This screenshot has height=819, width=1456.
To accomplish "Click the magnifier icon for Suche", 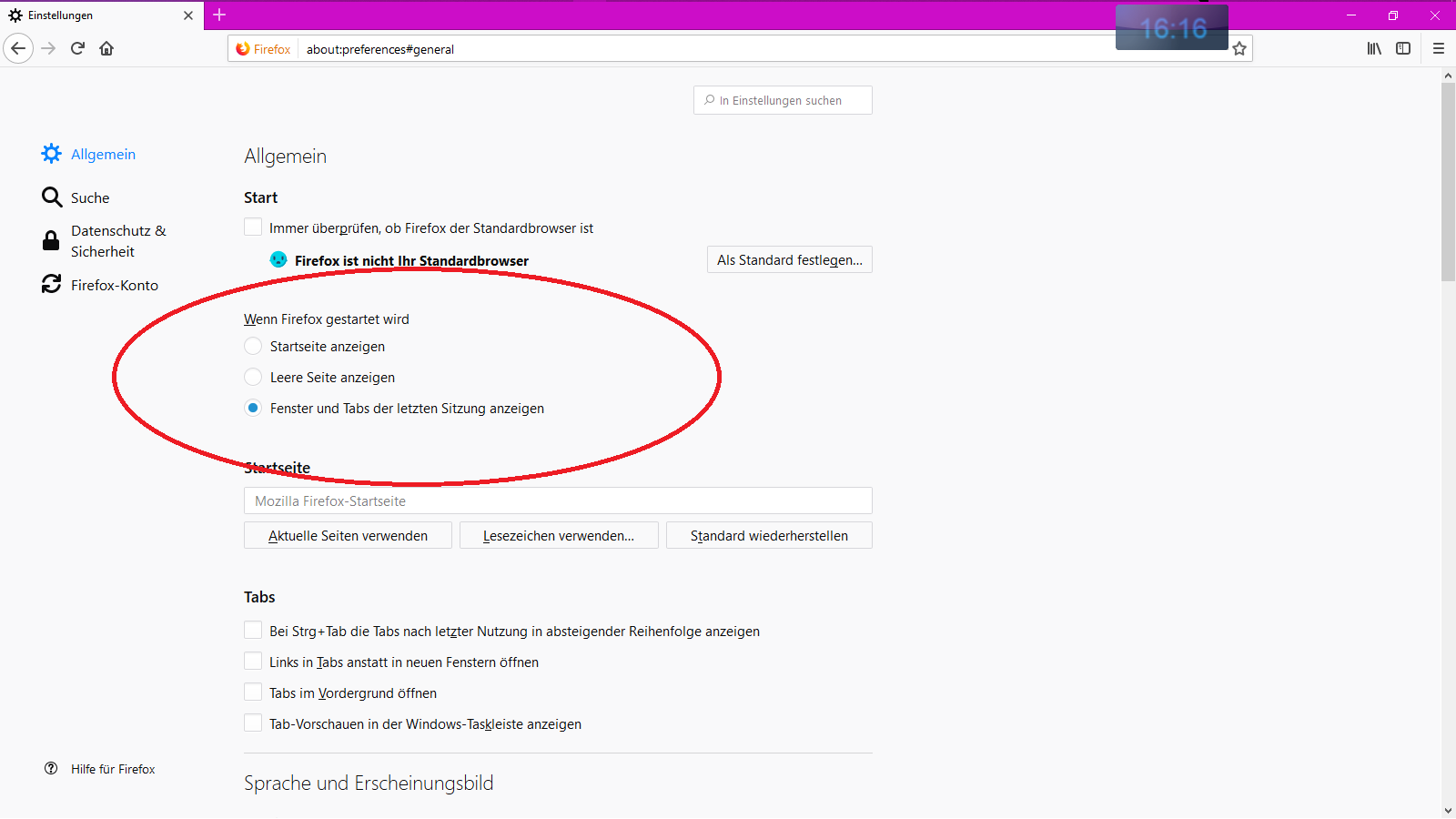I will pos(52,197).
